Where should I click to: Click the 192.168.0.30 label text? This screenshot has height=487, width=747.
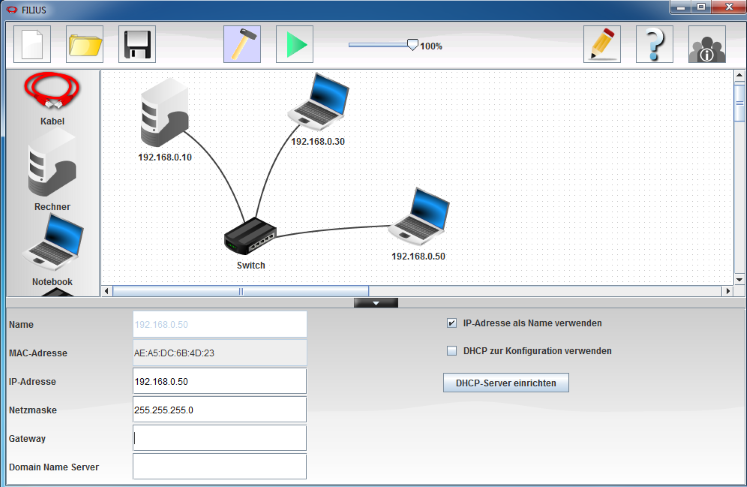coord(318,142)
